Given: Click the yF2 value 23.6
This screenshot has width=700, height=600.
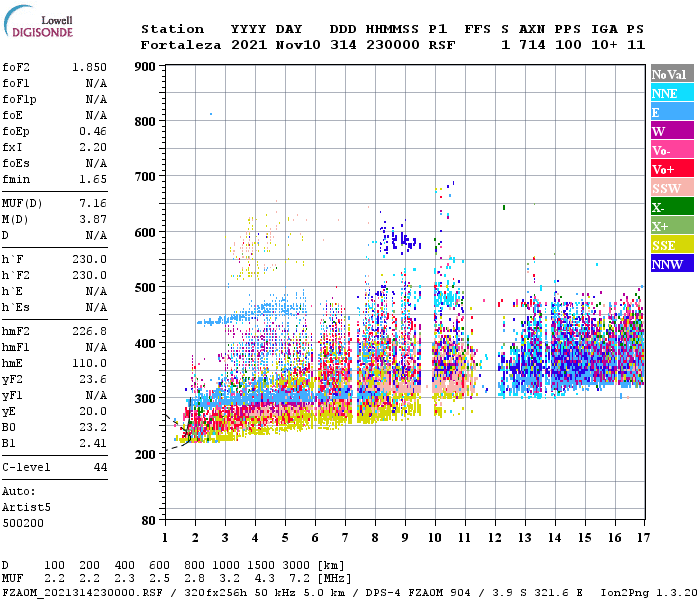Looking at the screenshot, I should click(93, 379).
